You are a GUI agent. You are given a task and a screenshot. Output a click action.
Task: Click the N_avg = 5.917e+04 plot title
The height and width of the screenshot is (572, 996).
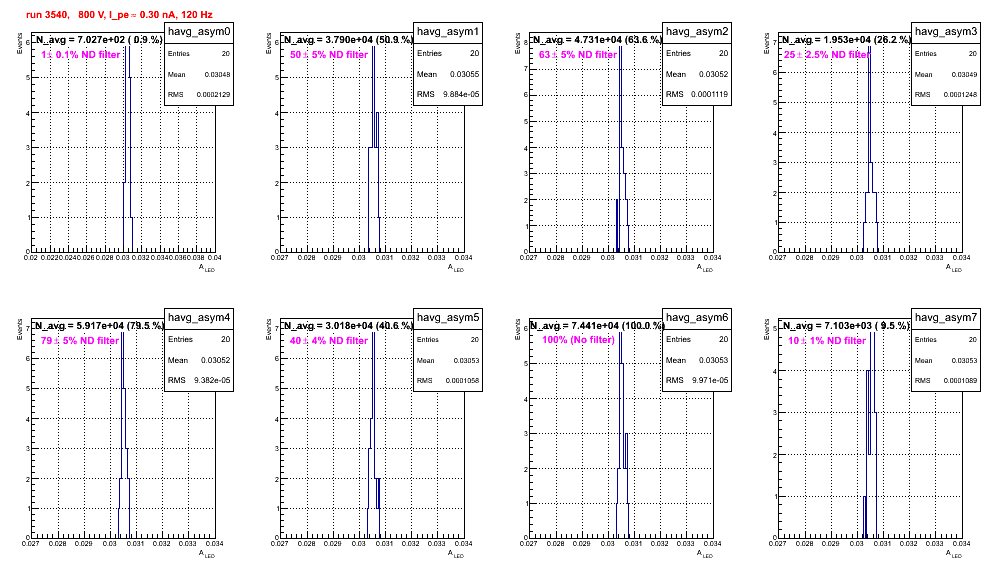click(x=99, y=325)
